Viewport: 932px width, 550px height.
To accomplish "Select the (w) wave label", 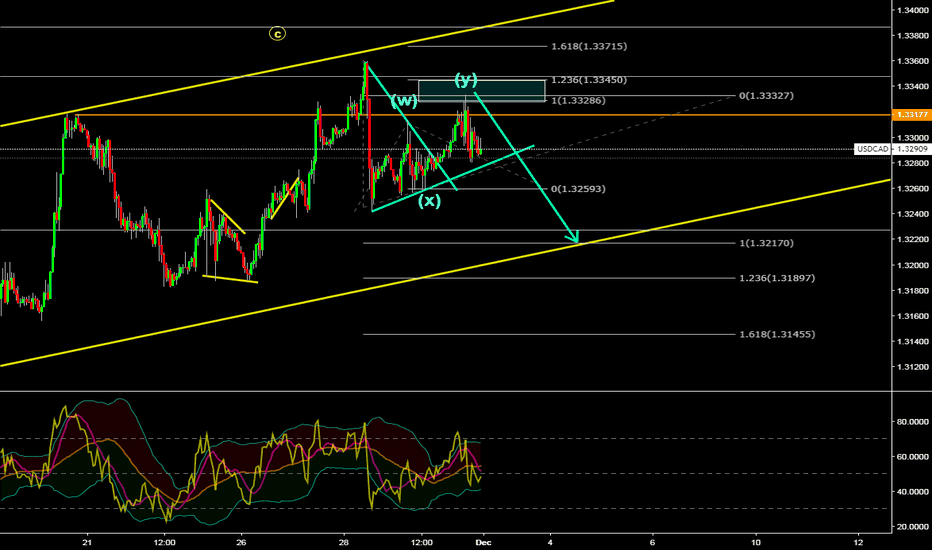I will pyautogui.click(x=404, y=102).
